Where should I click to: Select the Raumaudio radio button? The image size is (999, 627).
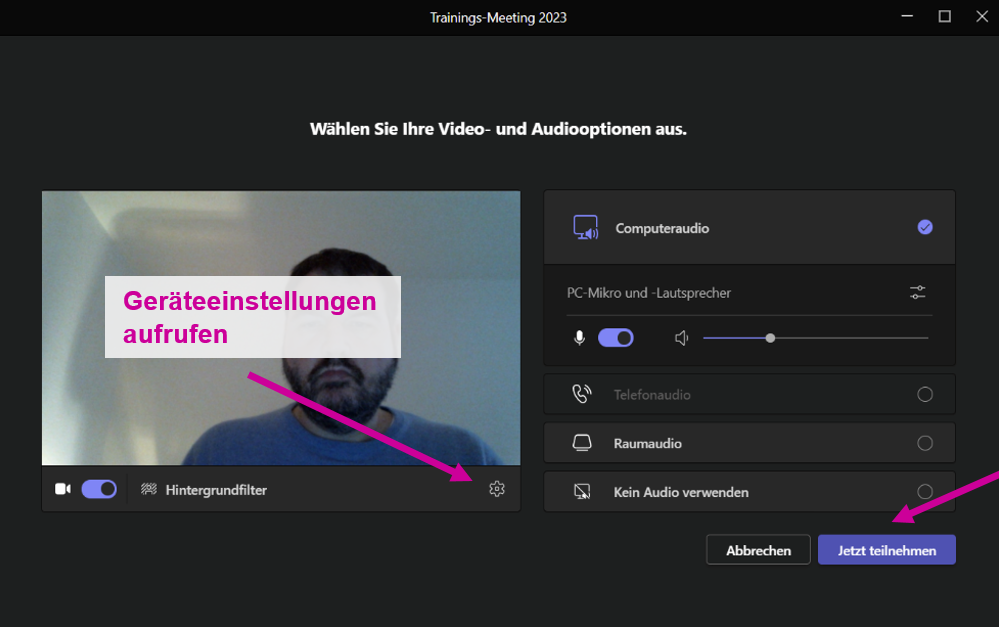point(925,443)
